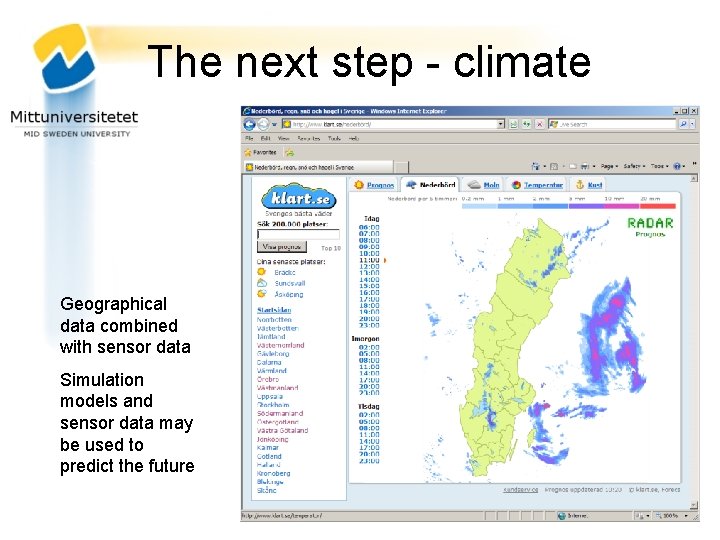The image size is (720, 540).
Task: Open the command bar Tools dropdown
Action: click(659, 166)
